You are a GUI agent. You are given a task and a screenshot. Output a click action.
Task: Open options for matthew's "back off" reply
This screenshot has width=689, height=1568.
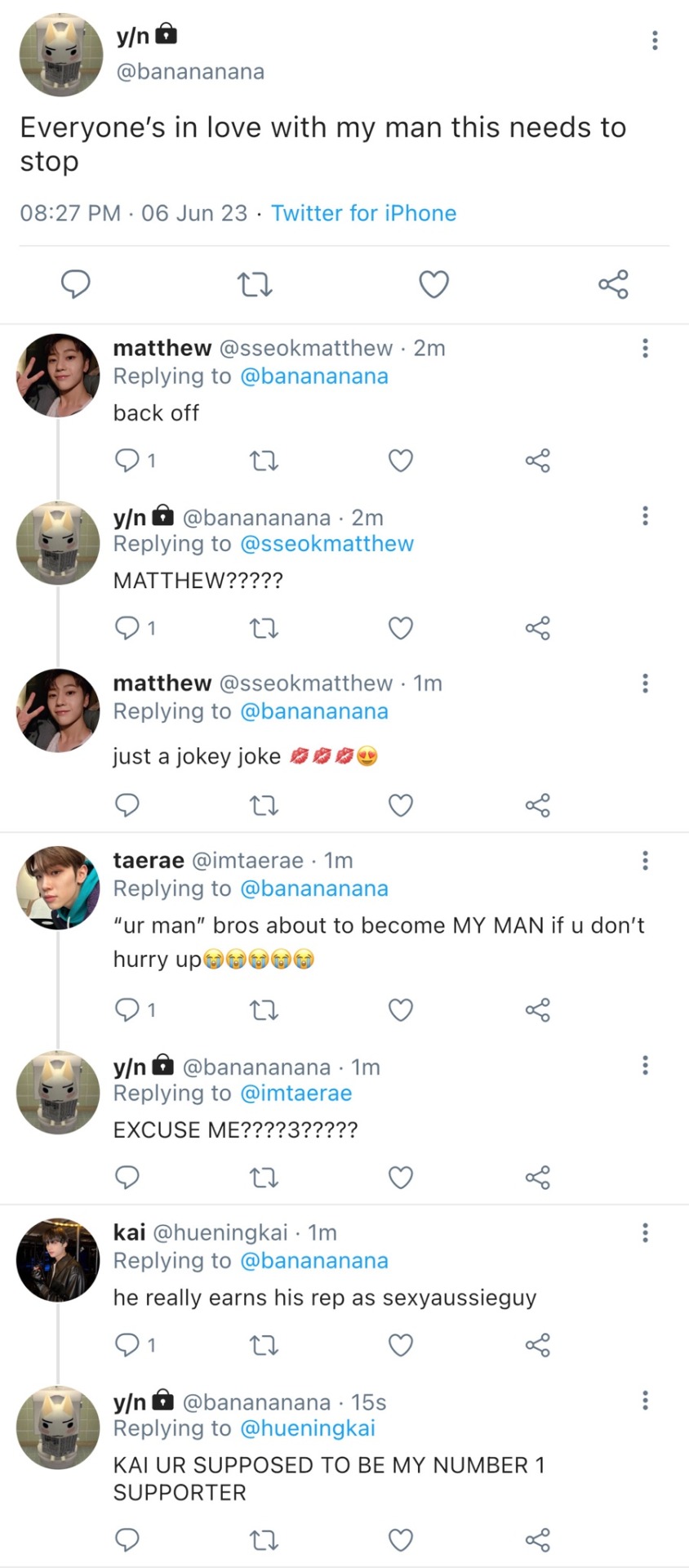[645, 349]
